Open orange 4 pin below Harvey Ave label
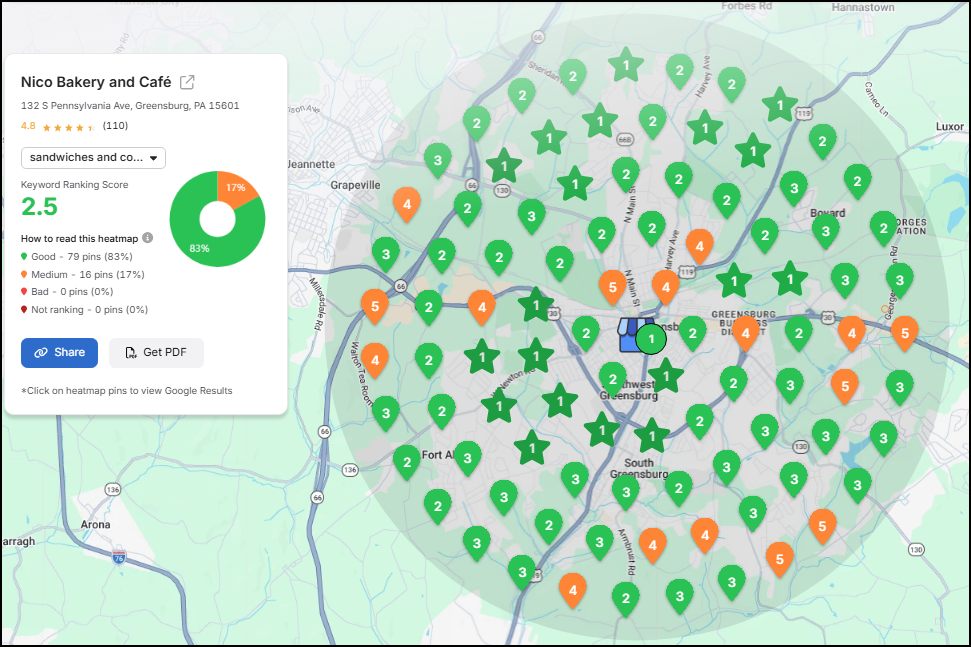Screen dimensions: 971x647 coord(666,288)
